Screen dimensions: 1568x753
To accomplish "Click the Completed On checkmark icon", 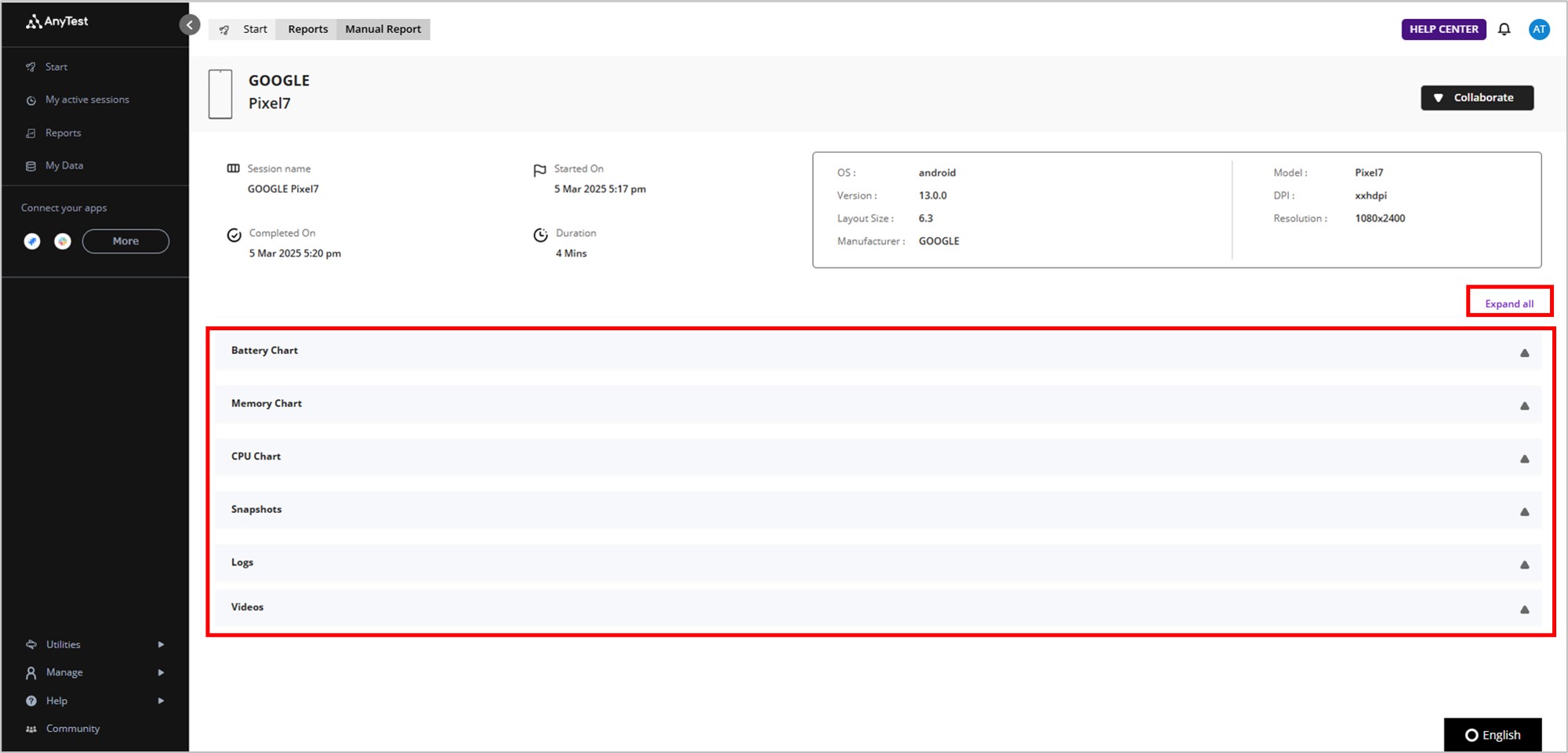I will 234,235.
